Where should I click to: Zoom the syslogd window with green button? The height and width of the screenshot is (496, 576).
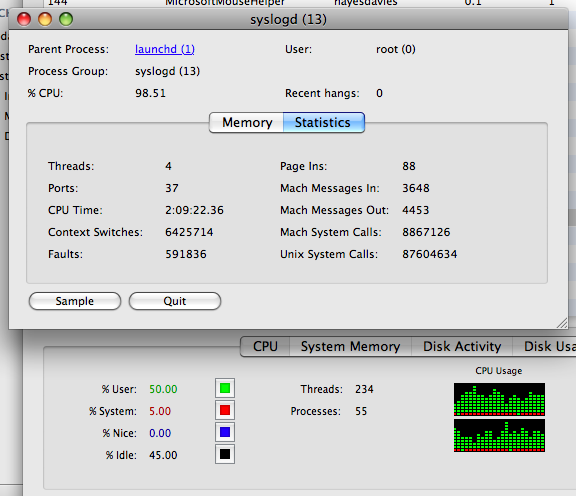[x=66, y=19]
